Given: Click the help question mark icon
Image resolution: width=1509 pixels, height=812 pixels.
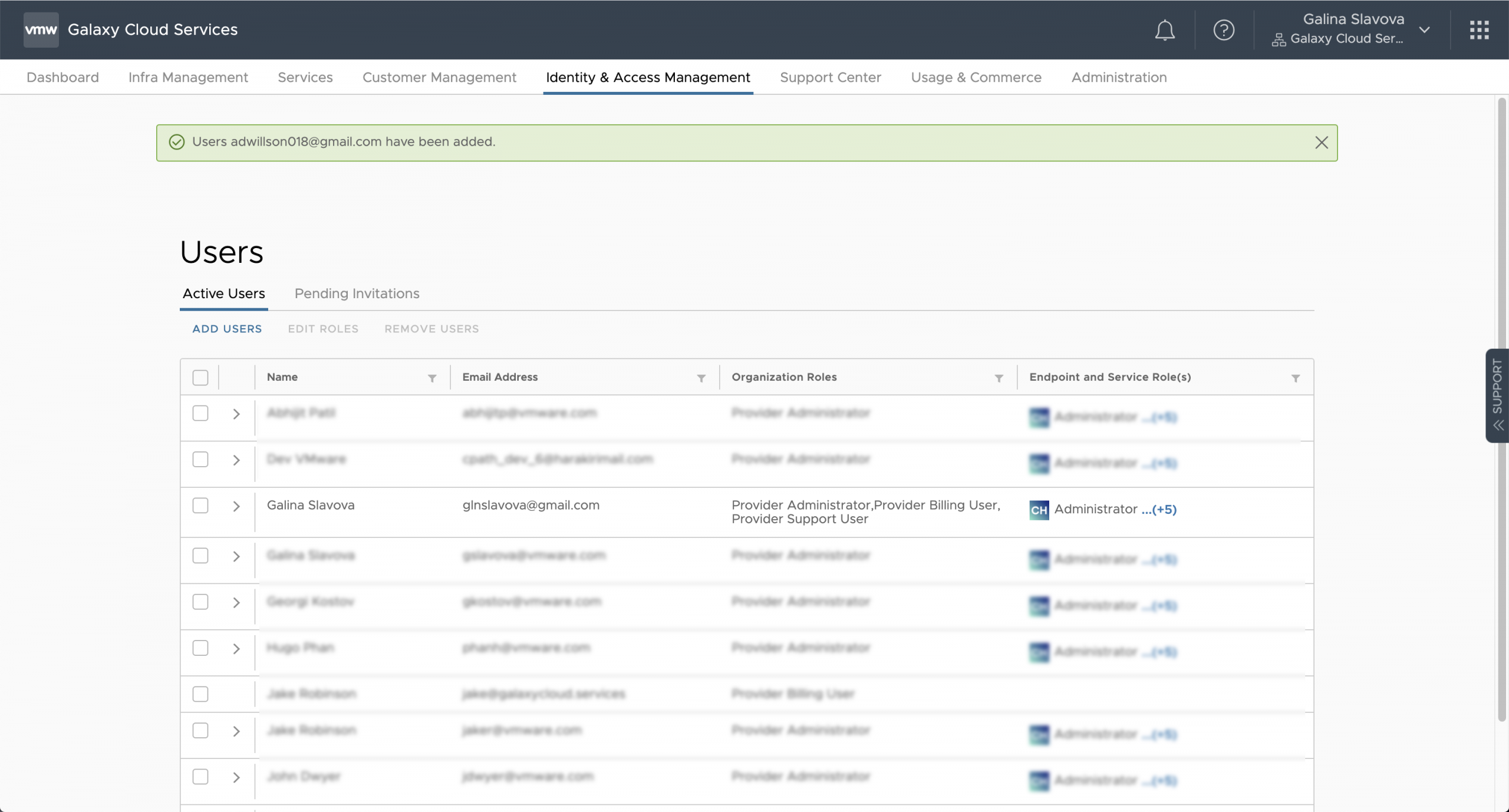Looking at the screenshot, I should 1224,30.
